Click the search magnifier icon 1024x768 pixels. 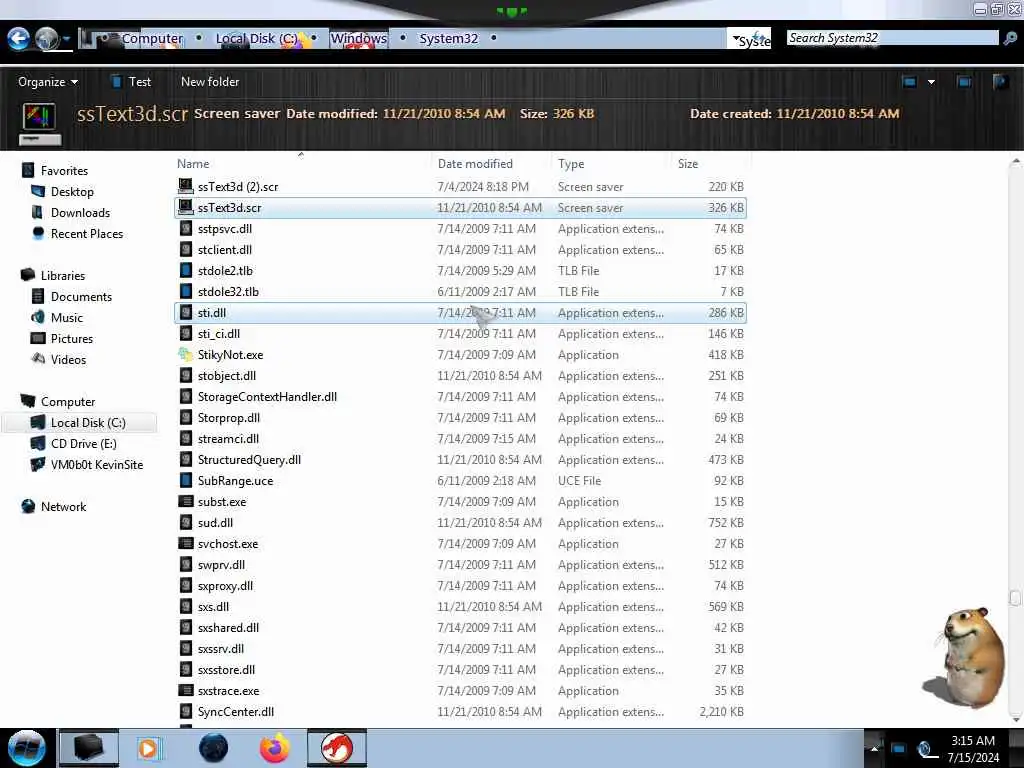(x=1010, y=39)
